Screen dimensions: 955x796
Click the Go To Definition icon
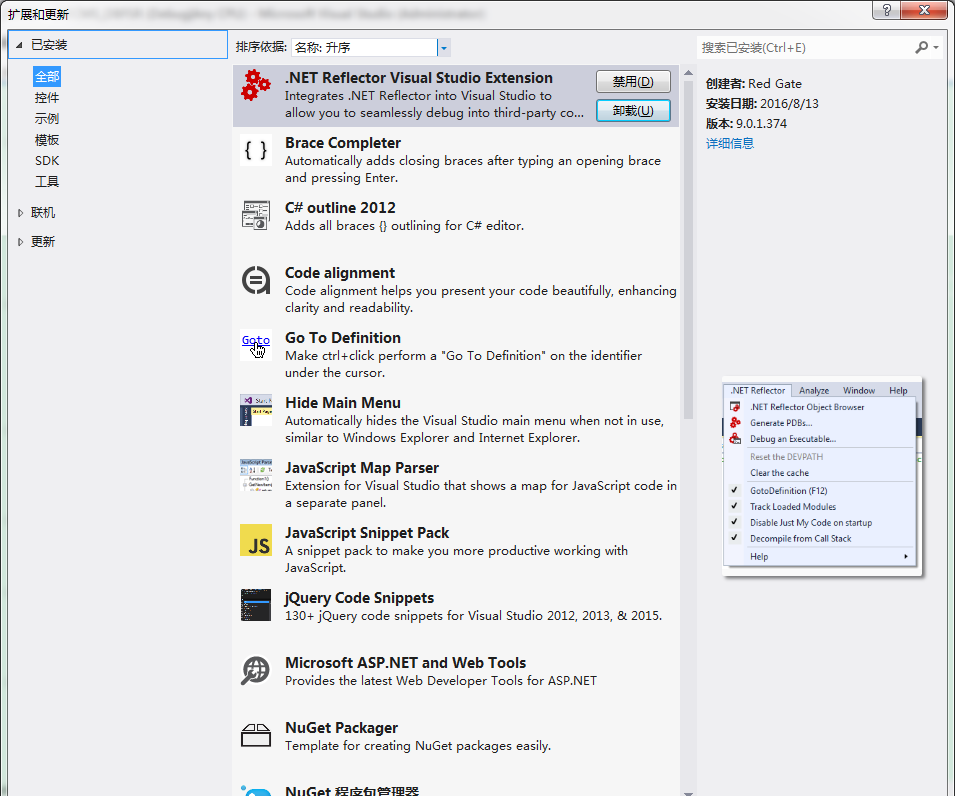tap(256, 345)
